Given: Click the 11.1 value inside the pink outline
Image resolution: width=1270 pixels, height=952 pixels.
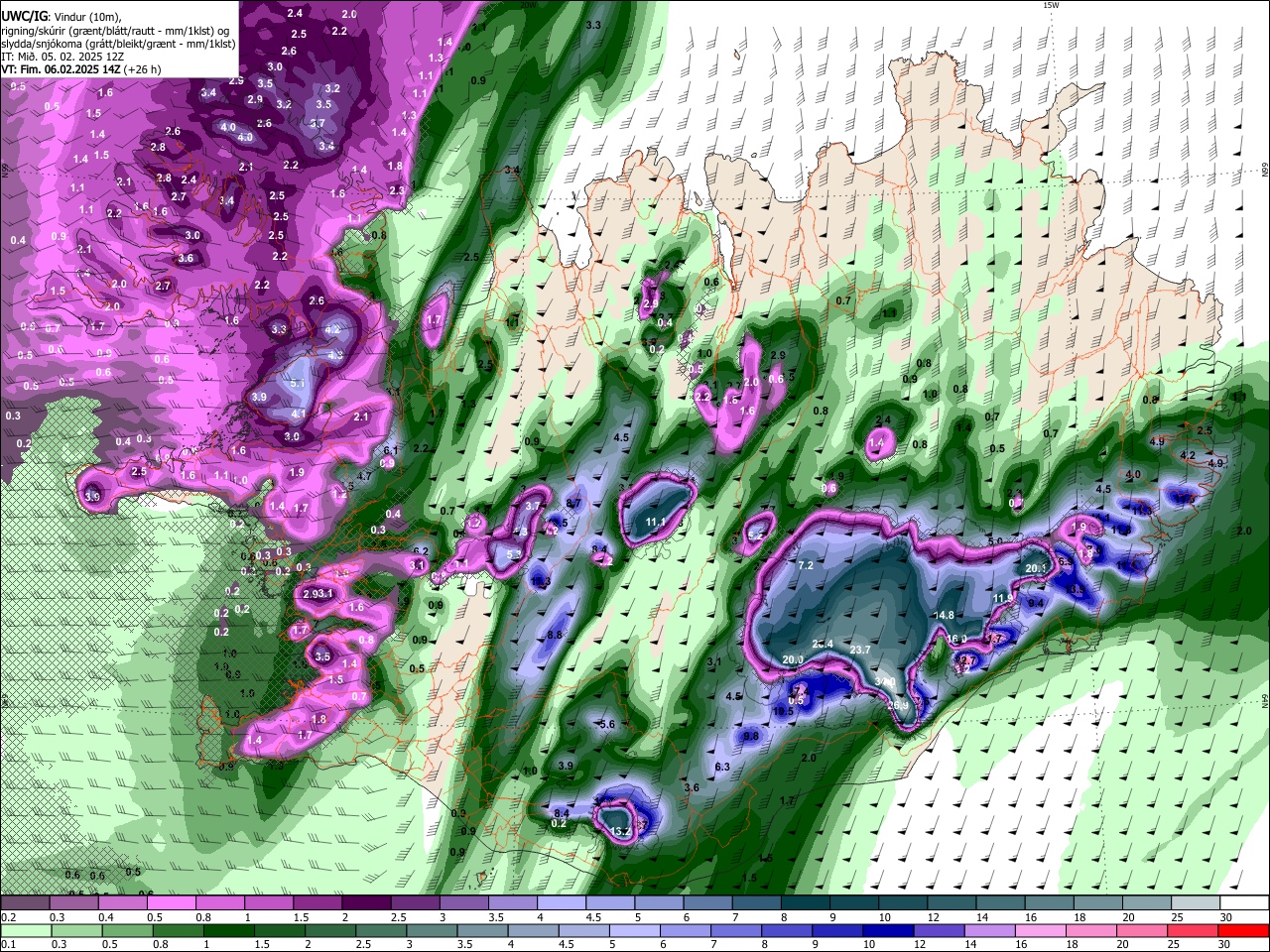Looking at the screenshot, I should 656,522.
